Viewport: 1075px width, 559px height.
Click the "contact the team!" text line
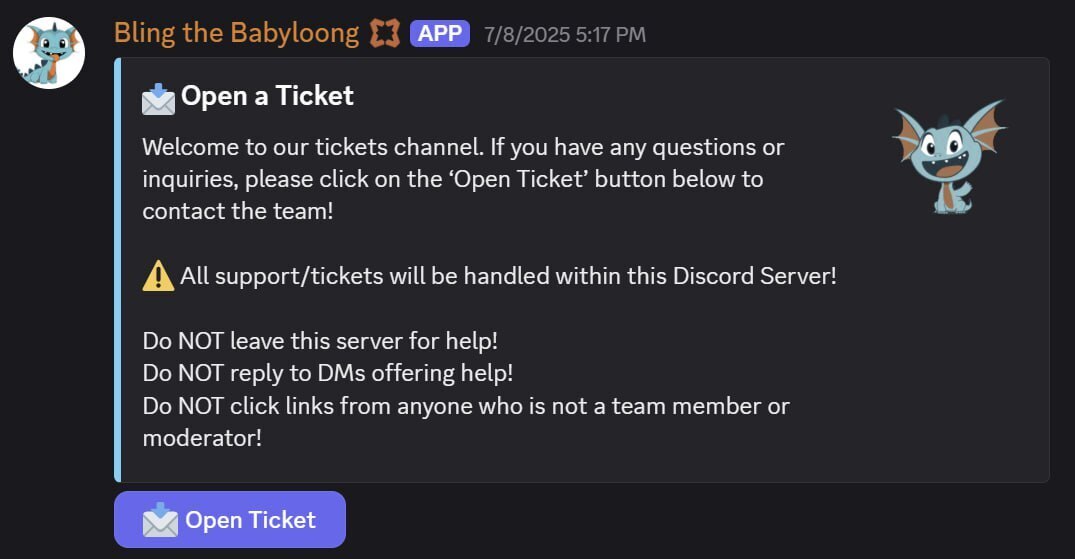click(x=237, y=212)
